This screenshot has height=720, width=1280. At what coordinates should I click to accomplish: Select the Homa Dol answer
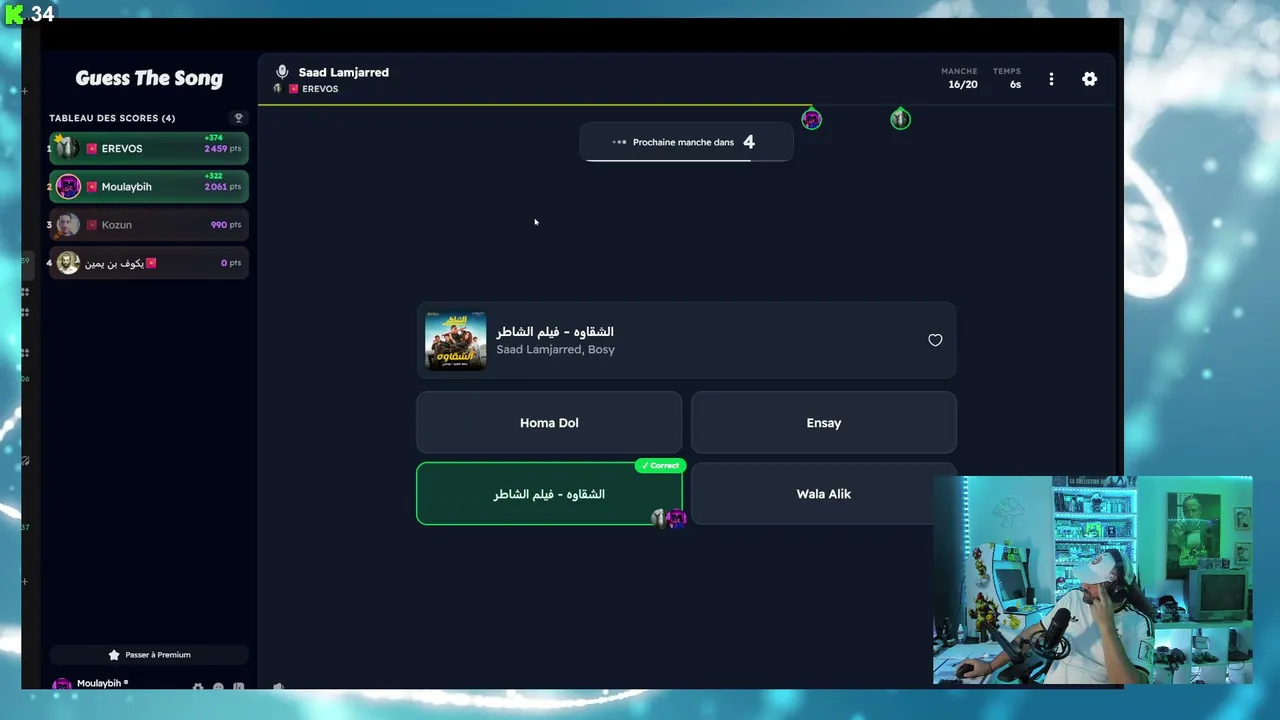point(549,423)
